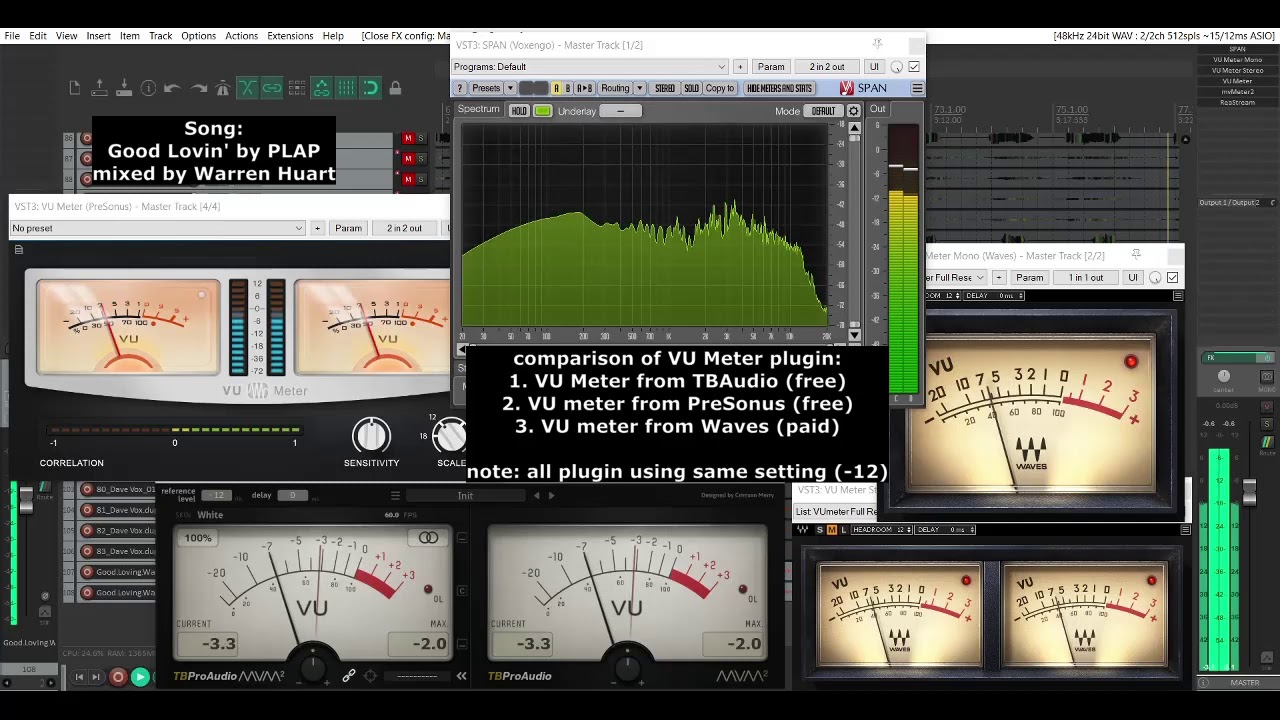The width and height of the screenshot is (1280, 720).
Task: Mute track 86 with M button
Action: pyautogui.click(x=408, y=138)
